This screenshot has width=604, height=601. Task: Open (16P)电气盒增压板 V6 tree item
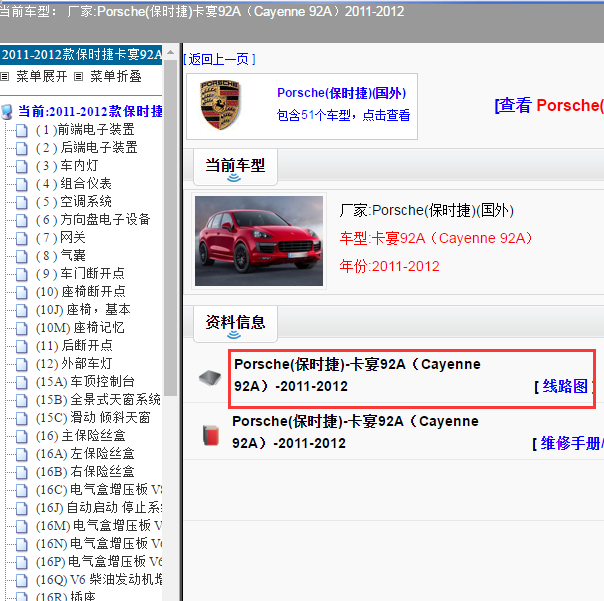pyautogui.click(x=99, y=561)
